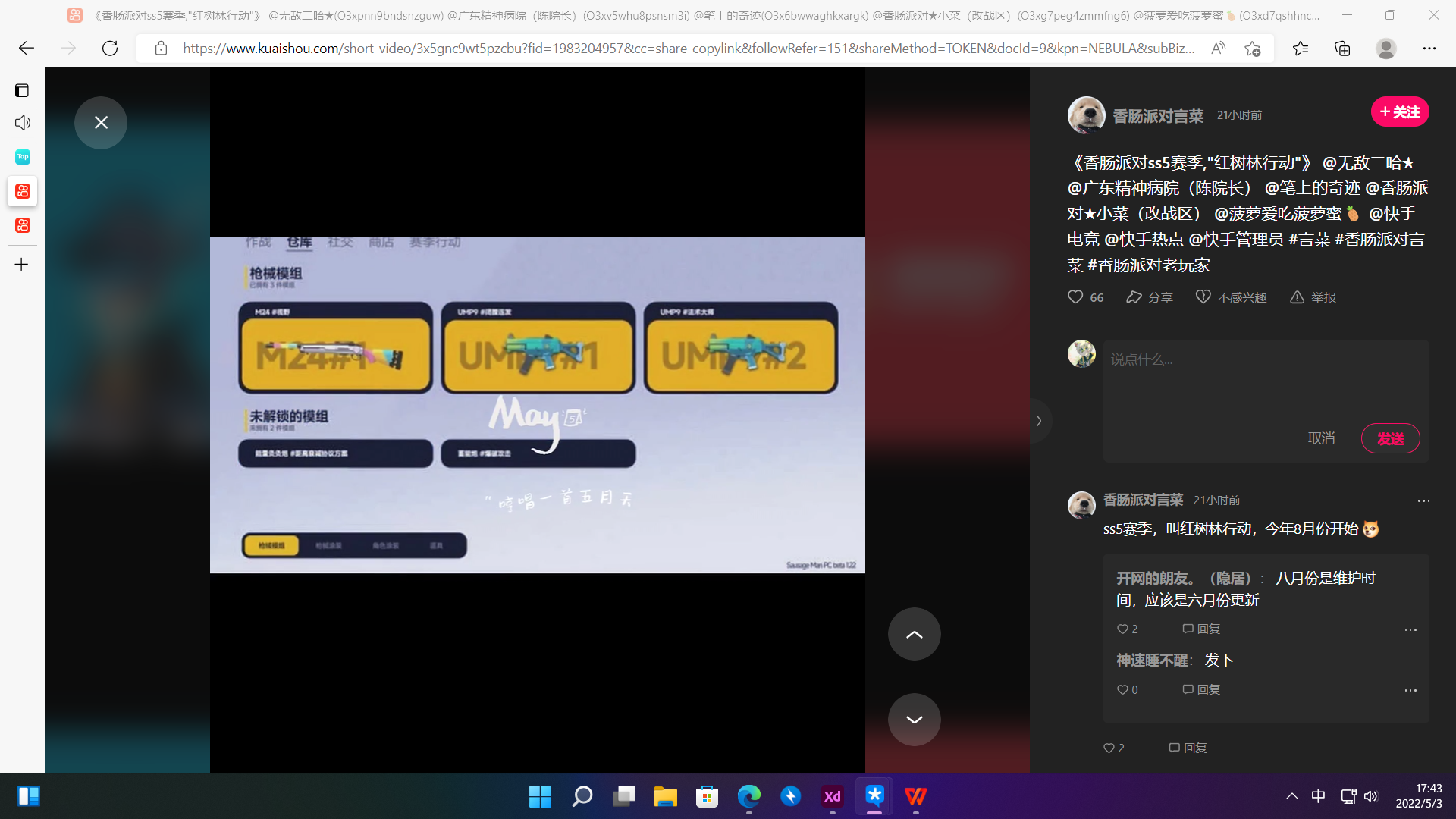Send the comment with 发送
Viewport: 1456px width, 819px height.
coord(1390,438)
